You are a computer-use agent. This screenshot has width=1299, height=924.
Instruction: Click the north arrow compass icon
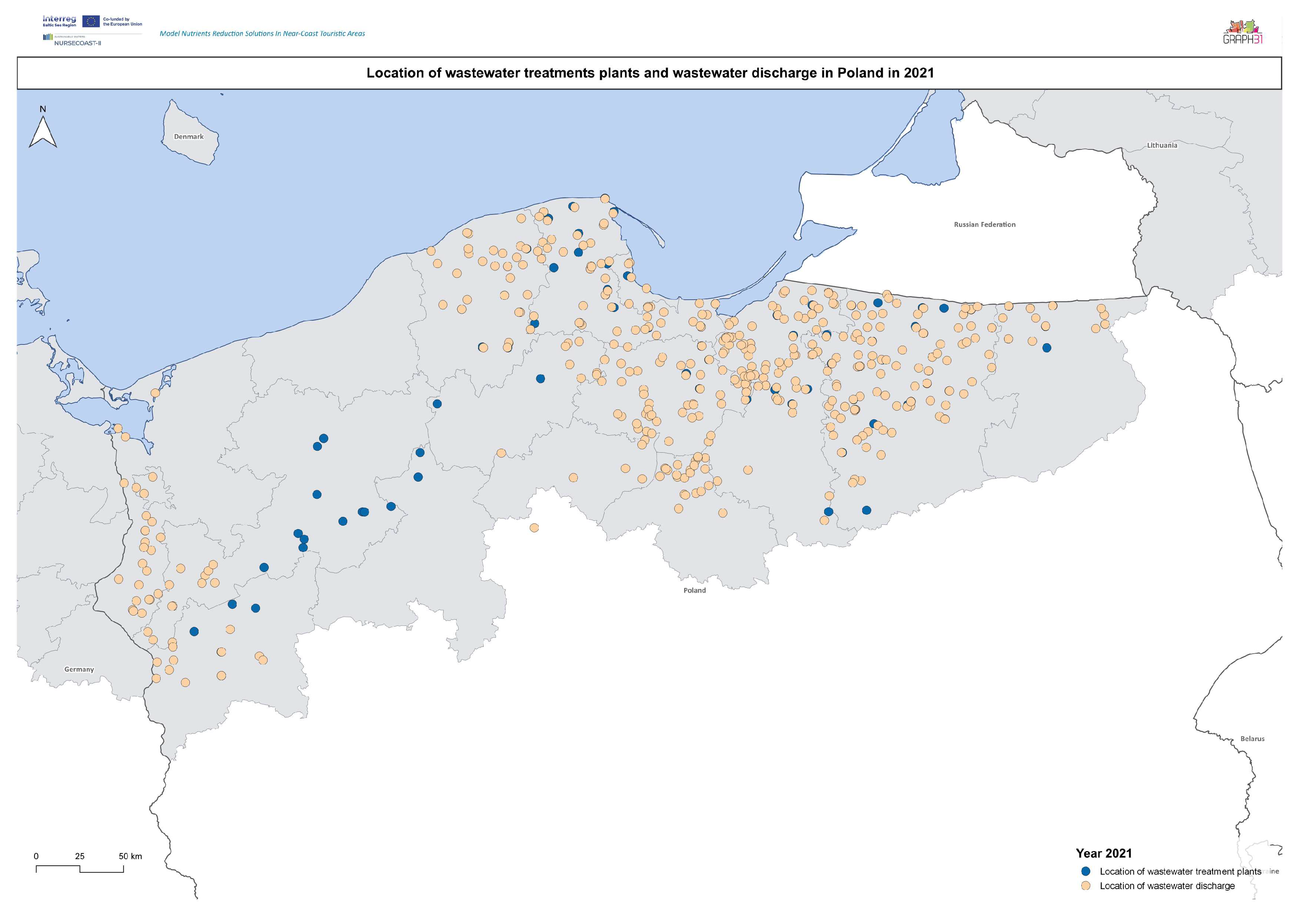[43, 132]
